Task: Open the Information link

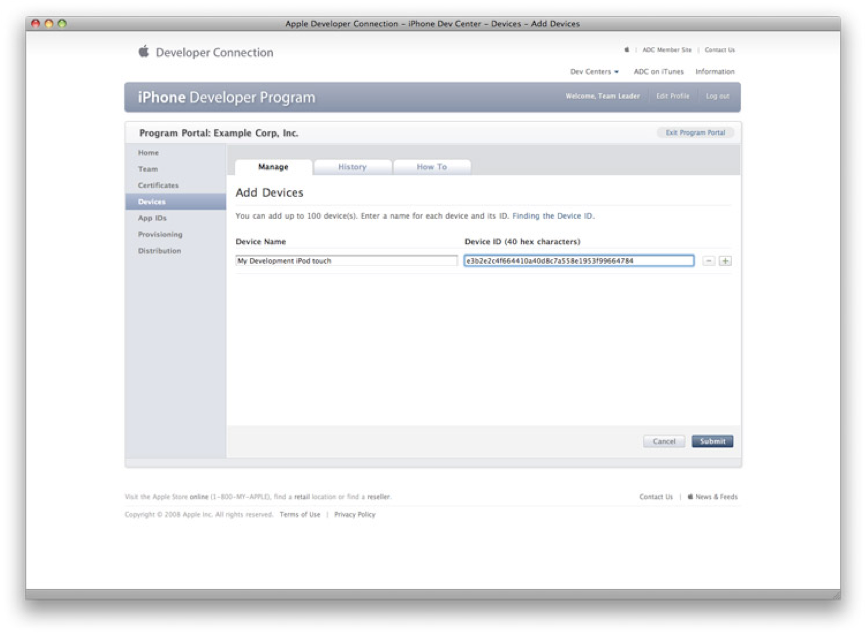Action: coord(715,72)
